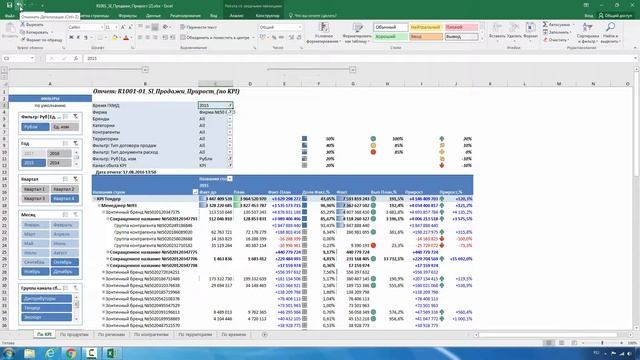Screen dimensions: 640x360
Task: Insert function with the fx button
Action: click(76, 58)
